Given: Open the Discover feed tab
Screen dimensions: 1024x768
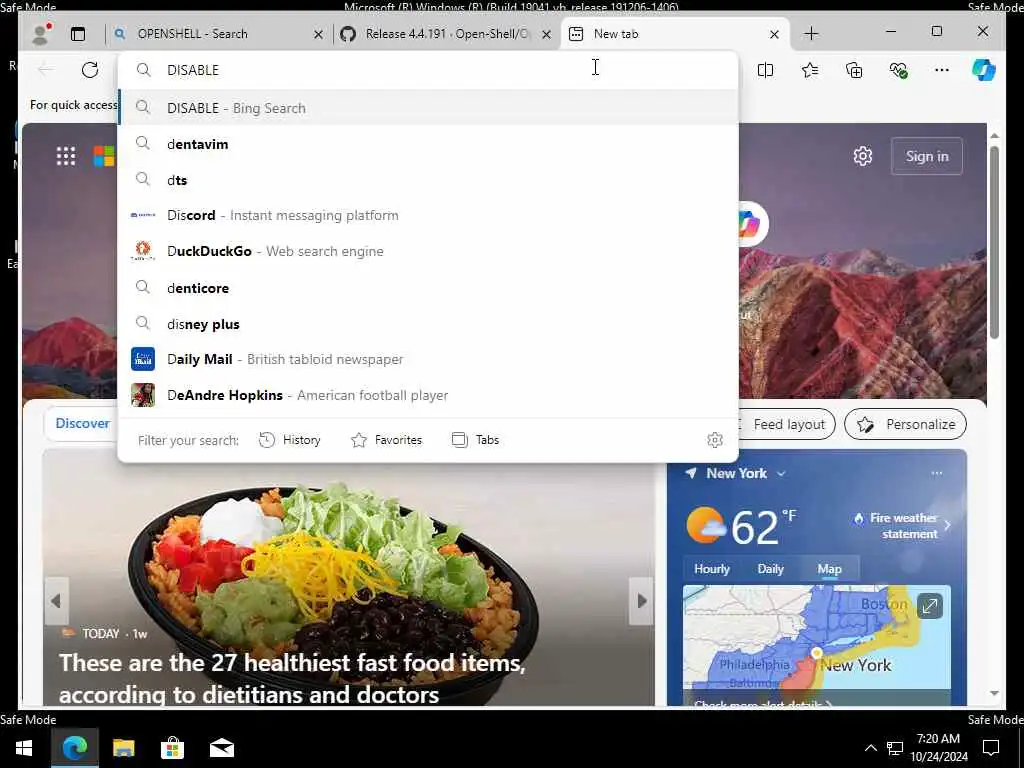Looking at the screenshot, I should [82, 423].
